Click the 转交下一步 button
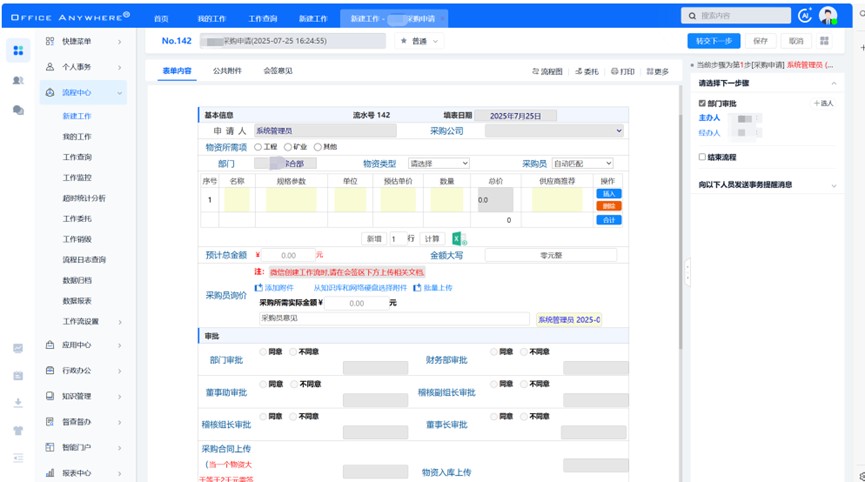Screen dimensions: 865x482 (x=713, y=41)
